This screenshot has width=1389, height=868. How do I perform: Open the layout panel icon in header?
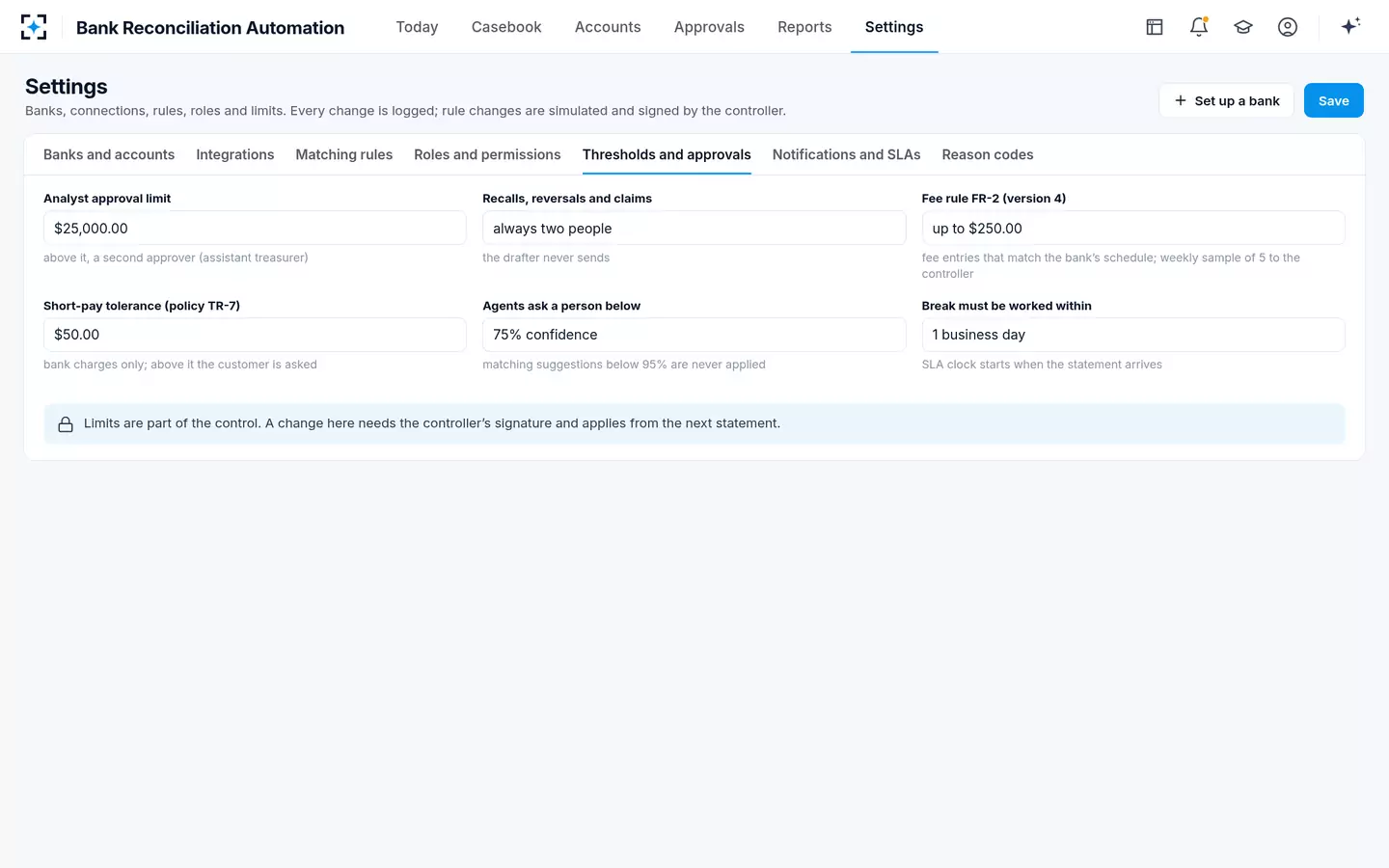[x=1155, y=27]
